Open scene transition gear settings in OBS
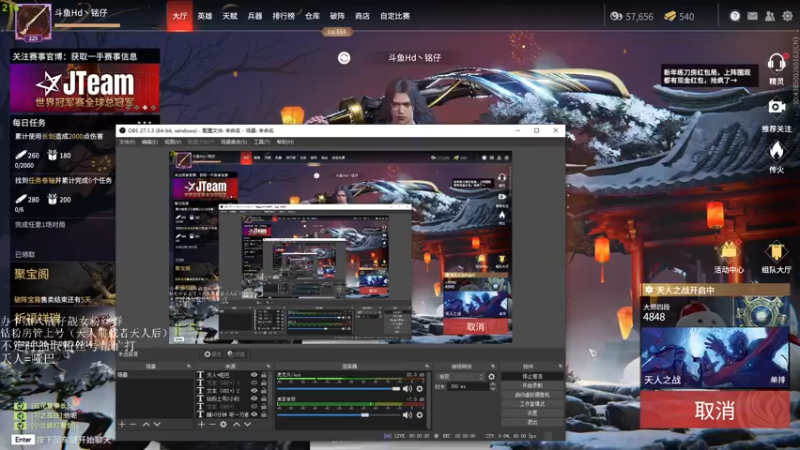Screen dimensions: 800x450 [491, 377]
